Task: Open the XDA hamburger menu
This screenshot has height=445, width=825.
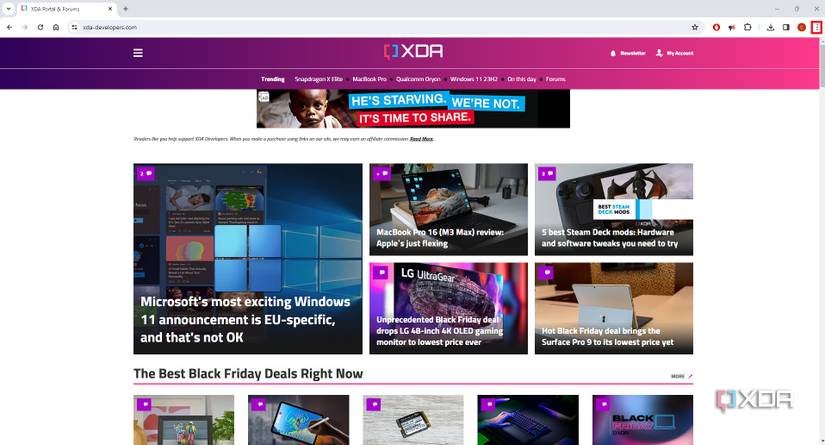Action: point(138,53)
